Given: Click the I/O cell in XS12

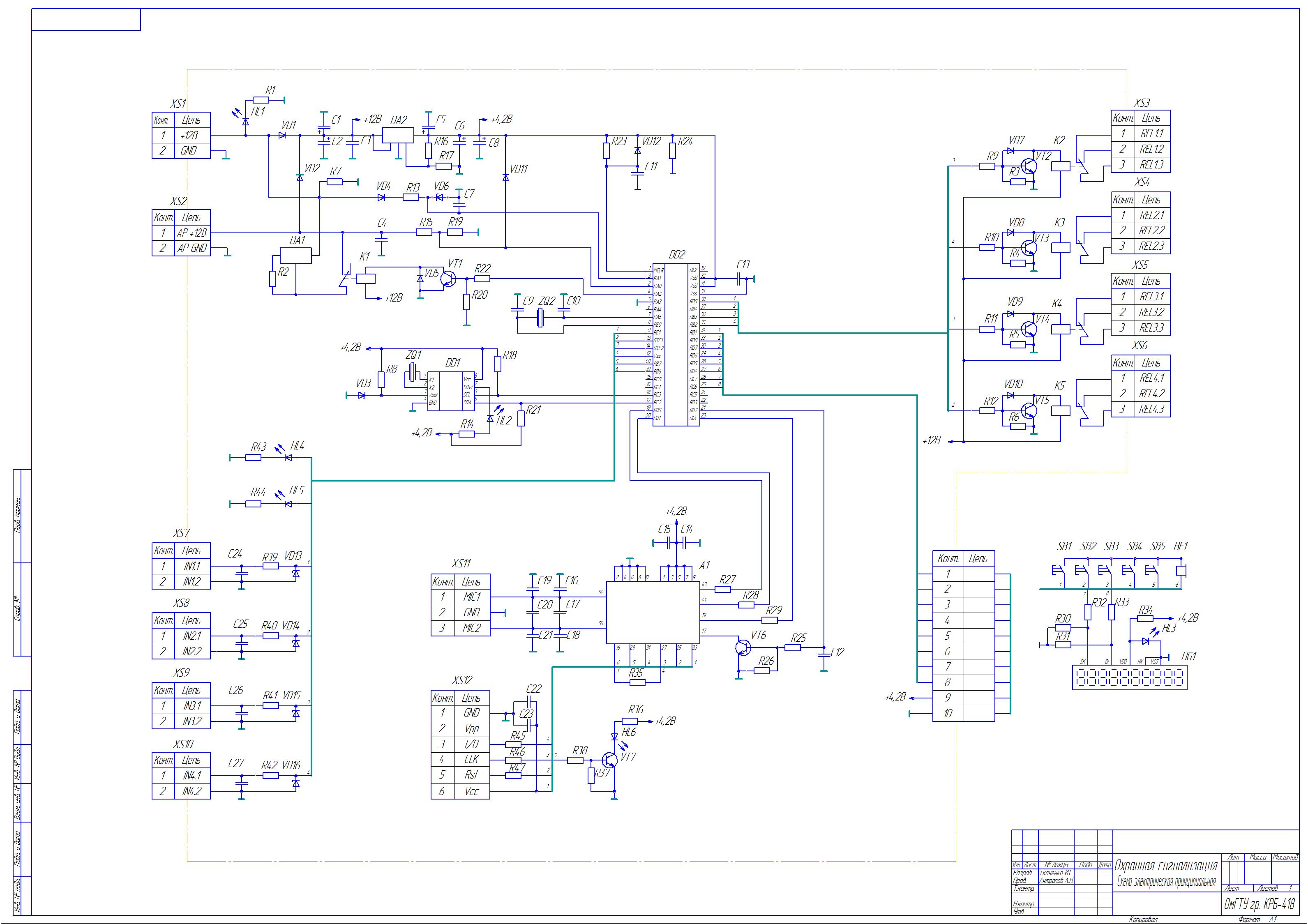Looking at the screenshot, I should pyautogui.click(x=472, y=744).
